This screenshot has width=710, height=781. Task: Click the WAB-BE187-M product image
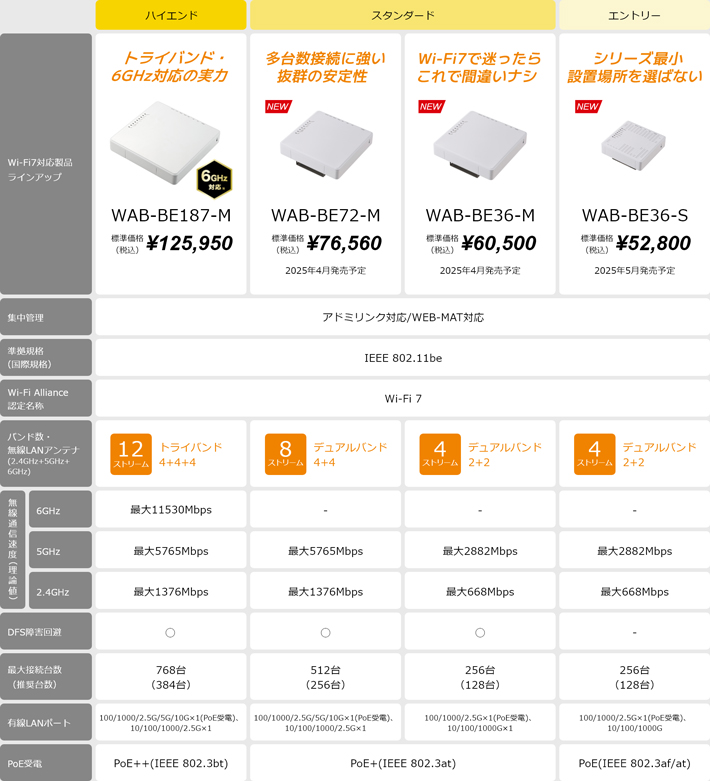165,142
